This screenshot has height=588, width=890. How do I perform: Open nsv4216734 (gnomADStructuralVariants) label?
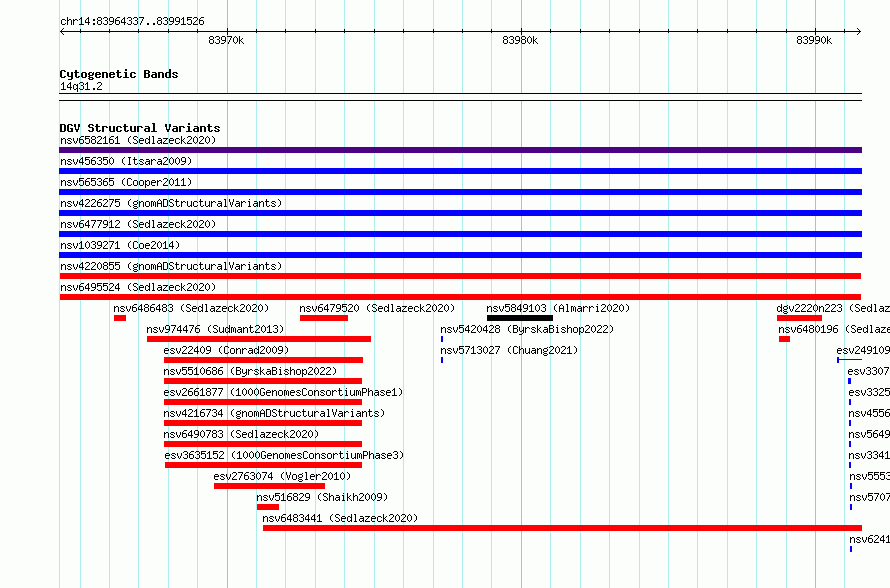coord(274,413)
